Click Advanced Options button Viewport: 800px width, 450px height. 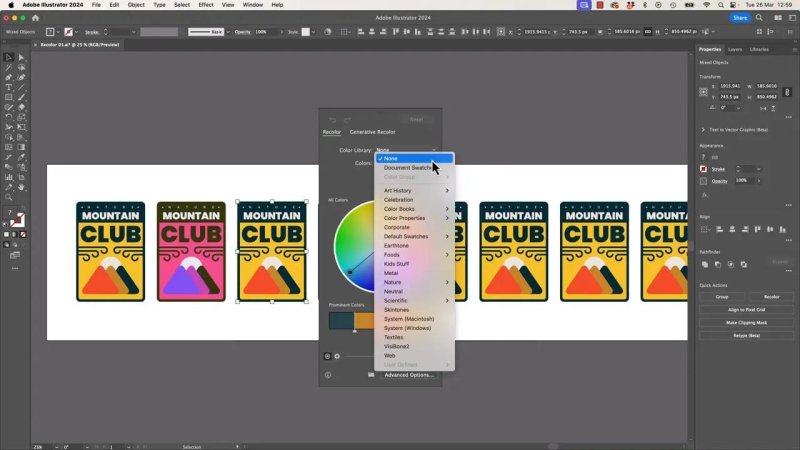(x=409, y=375)
